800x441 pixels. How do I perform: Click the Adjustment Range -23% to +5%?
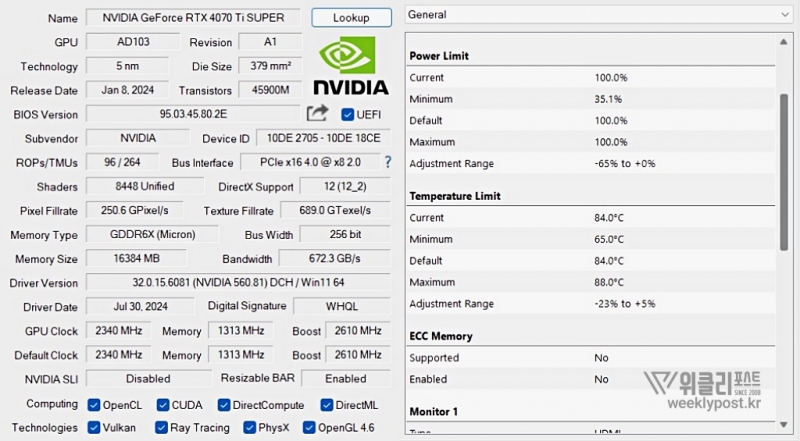tap(625, 304)
